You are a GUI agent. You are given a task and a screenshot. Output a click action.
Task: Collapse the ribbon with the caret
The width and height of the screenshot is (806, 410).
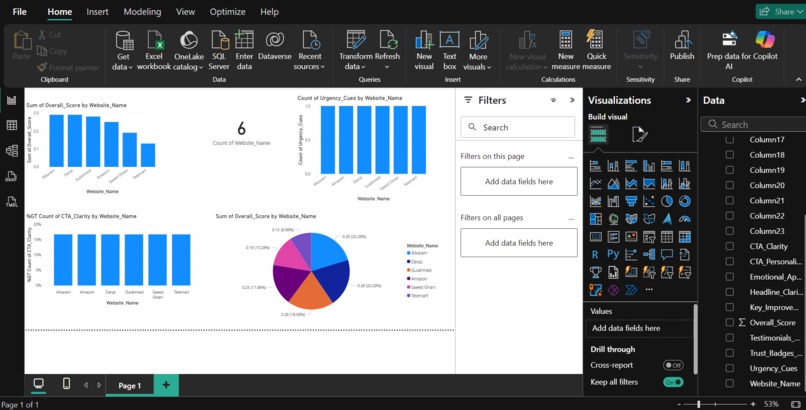[x=798, y=80]
